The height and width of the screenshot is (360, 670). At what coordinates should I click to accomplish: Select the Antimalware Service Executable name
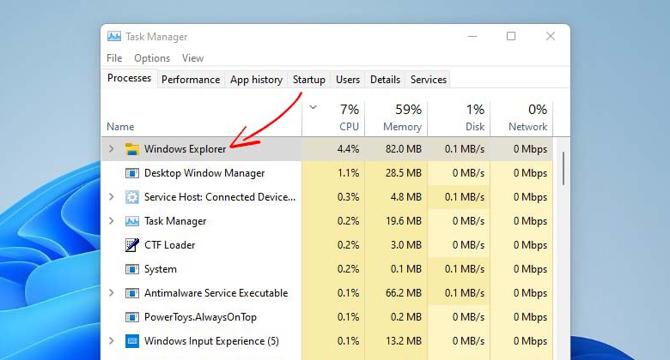(216, 293)
